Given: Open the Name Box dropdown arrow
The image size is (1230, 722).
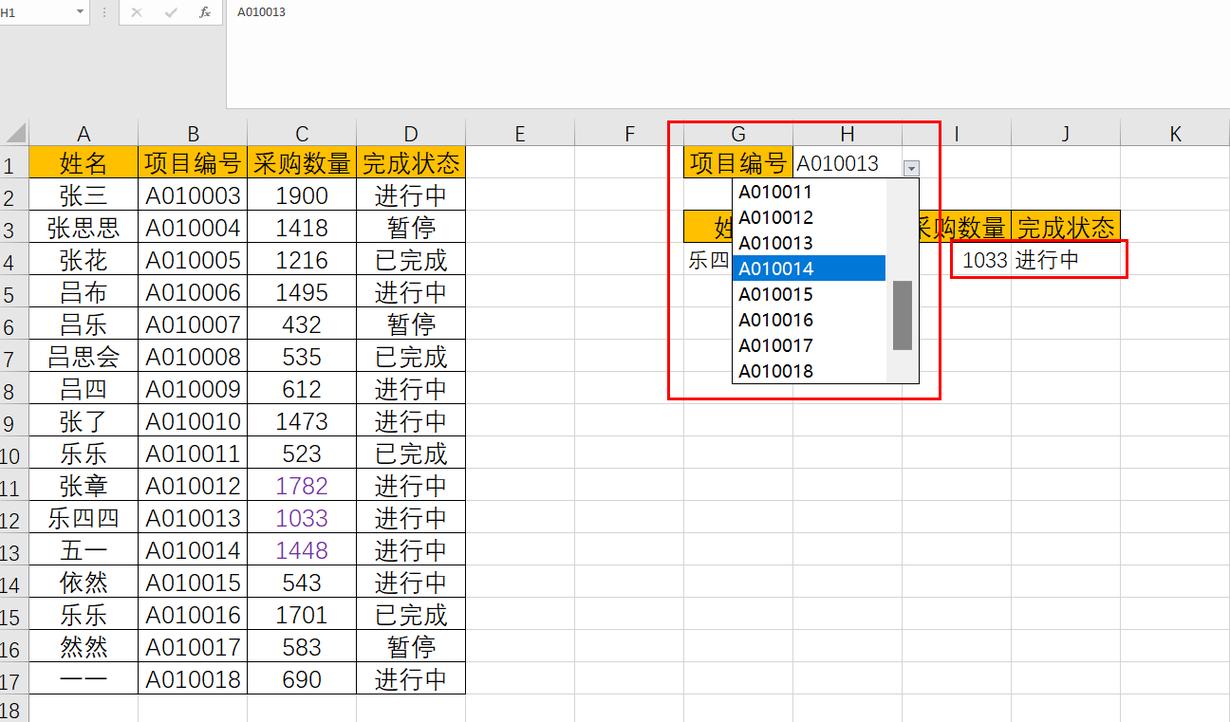Looking at the screenshot, I should click(x=80, y=13).
